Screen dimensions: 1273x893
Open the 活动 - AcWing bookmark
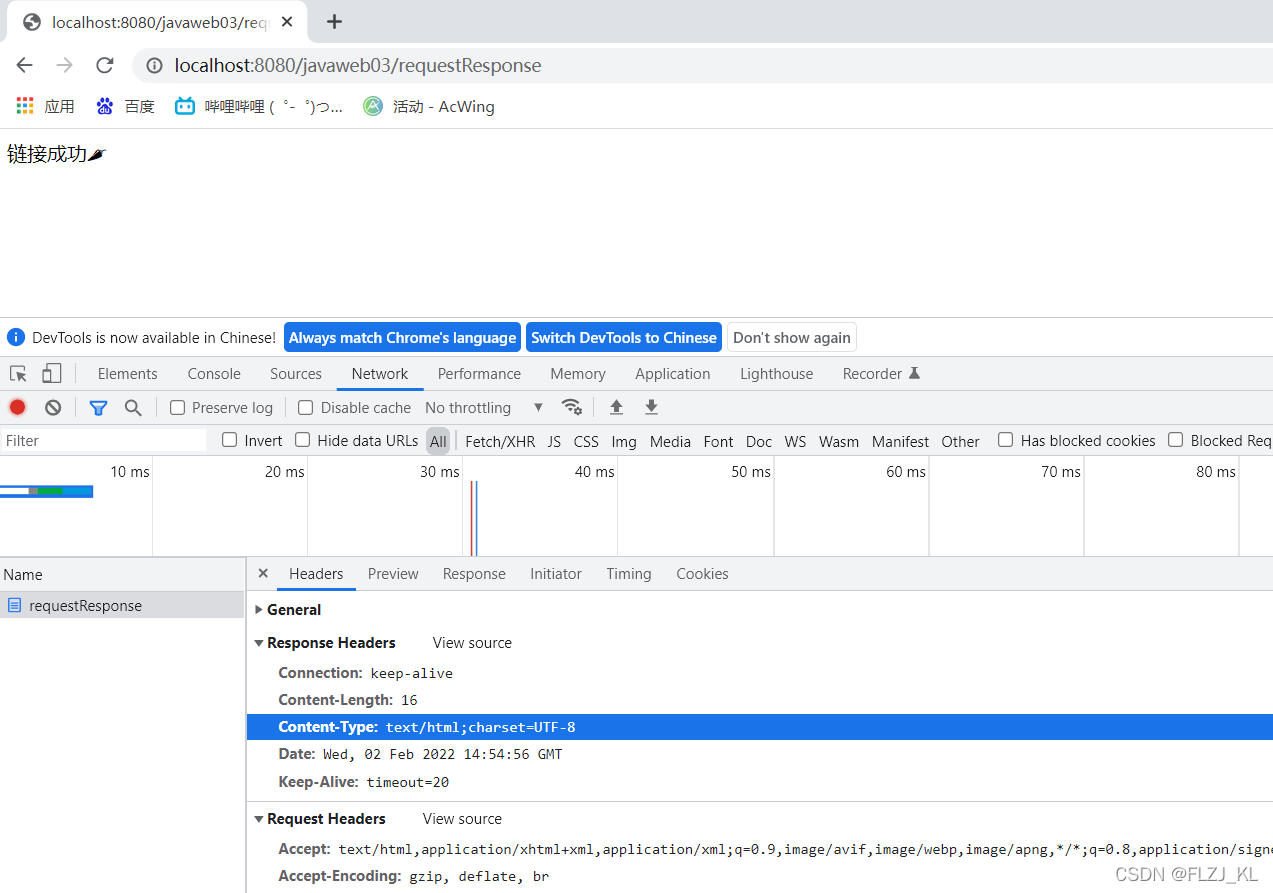click(x=429, y=106)
